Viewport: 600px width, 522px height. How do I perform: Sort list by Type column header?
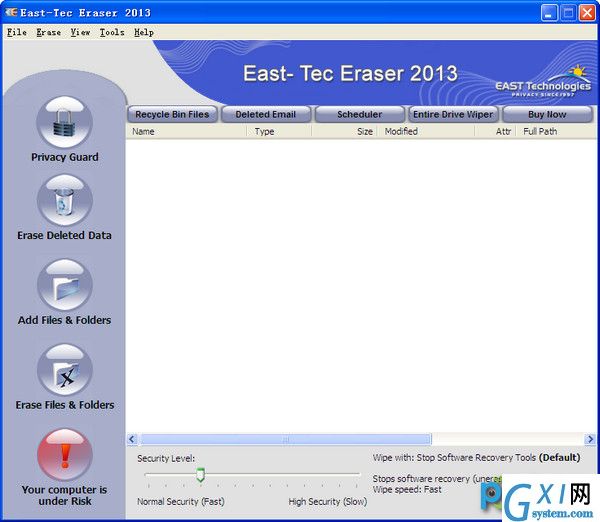click(x=279, y=132)
